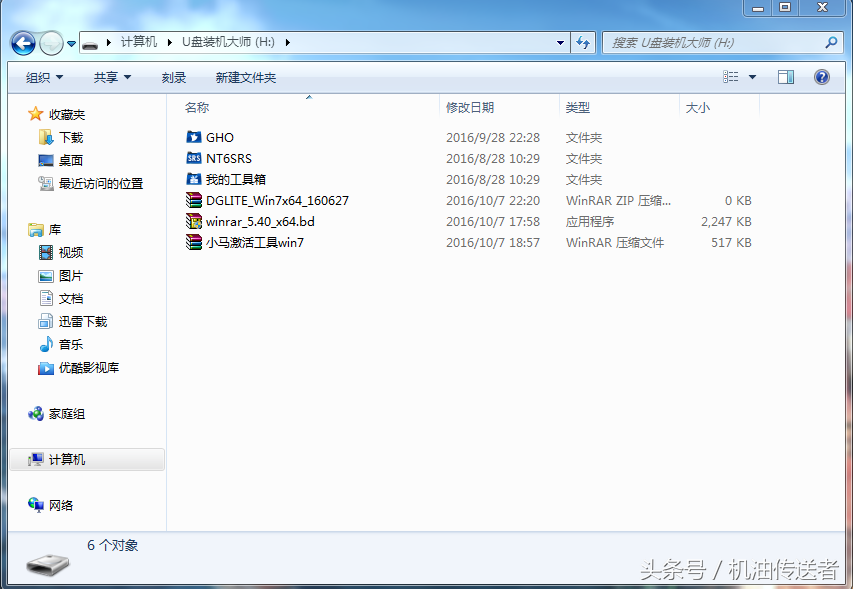Select the NT6SRS folder name
853x589 pixels.
(229, 158)
